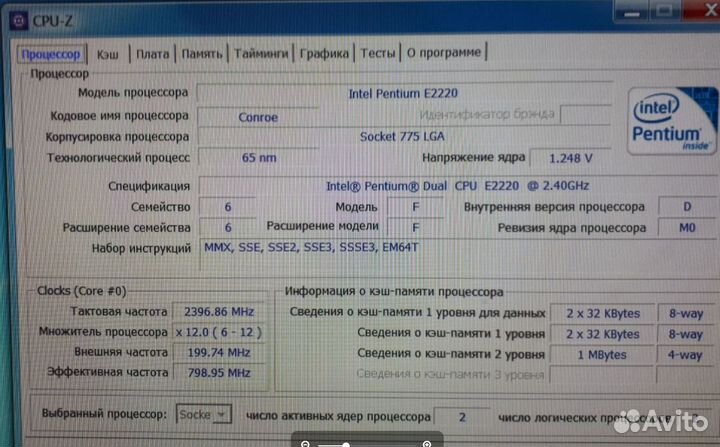Select the 798.95 MHz effective frequency value
The height and width of the screenshot is (447, 720).
[x=219, y=373]
